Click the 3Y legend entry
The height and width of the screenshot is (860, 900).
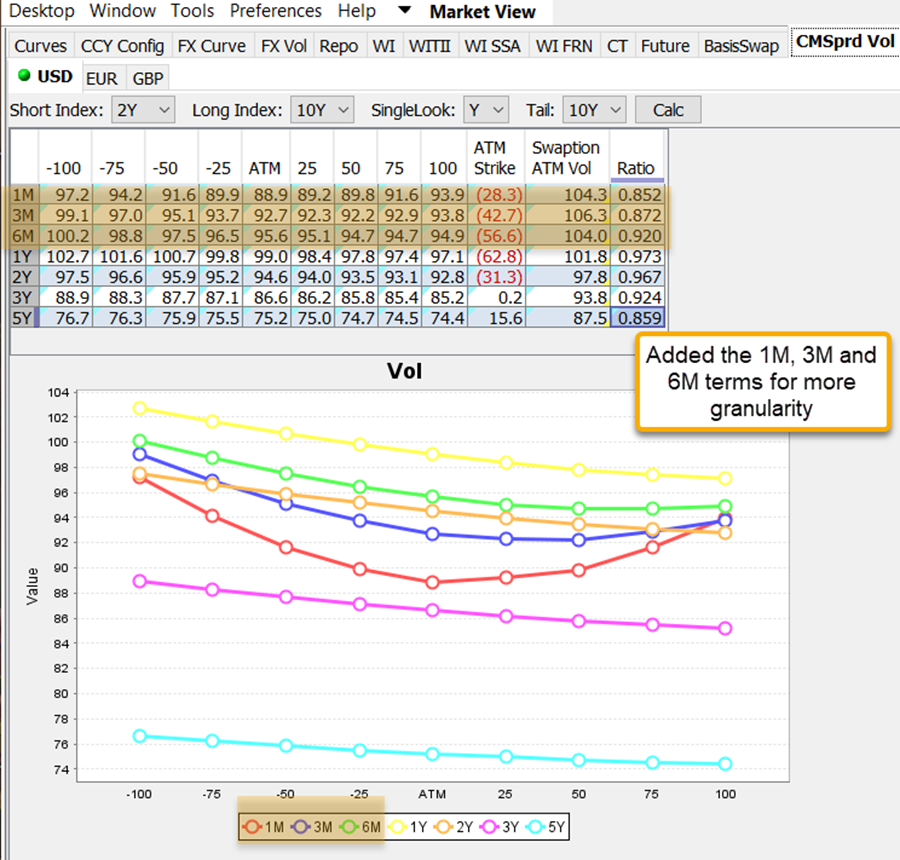point(499,827)
